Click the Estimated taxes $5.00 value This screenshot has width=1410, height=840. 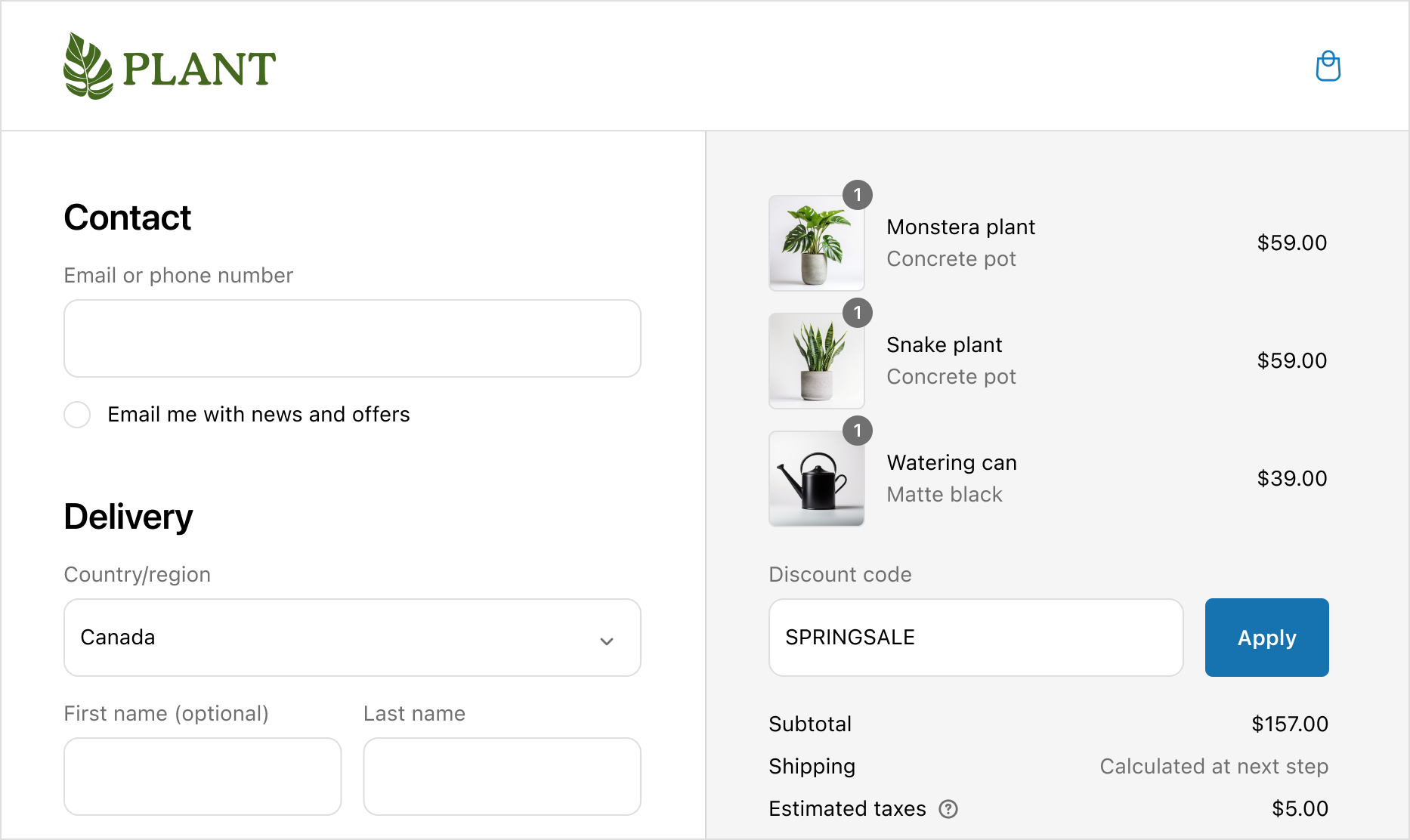tap(1300, 808)
